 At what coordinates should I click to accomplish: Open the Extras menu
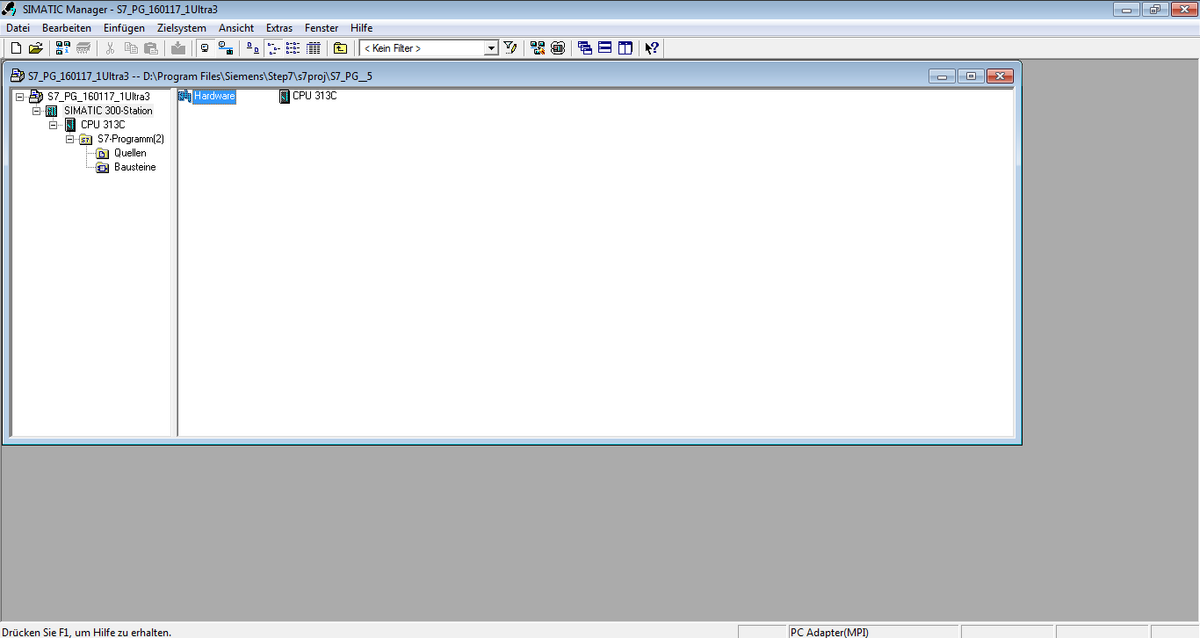tap(279, 28)
